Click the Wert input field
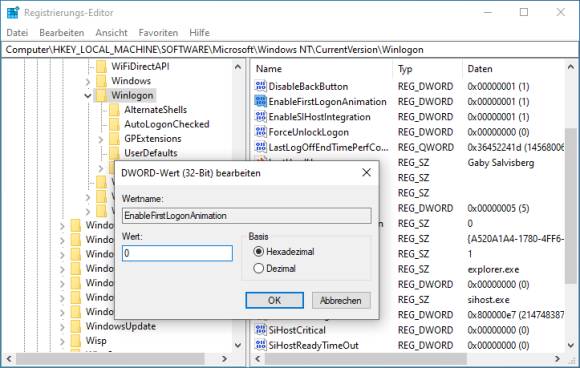 pos(177,253)
